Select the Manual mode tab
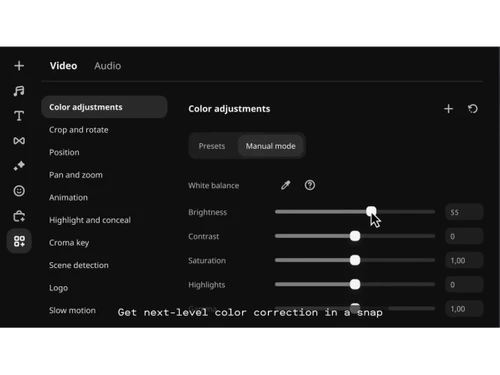The image size is (500, 375). (x=270, y=146)
